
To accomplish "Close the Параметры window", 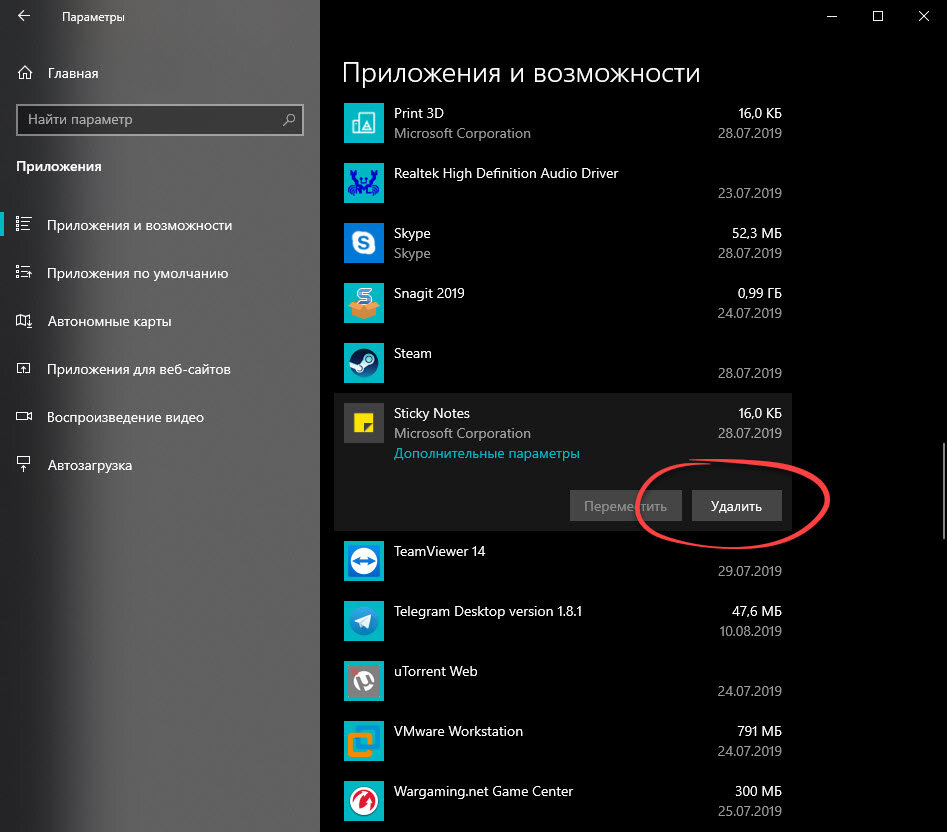I will click(923, 16).
